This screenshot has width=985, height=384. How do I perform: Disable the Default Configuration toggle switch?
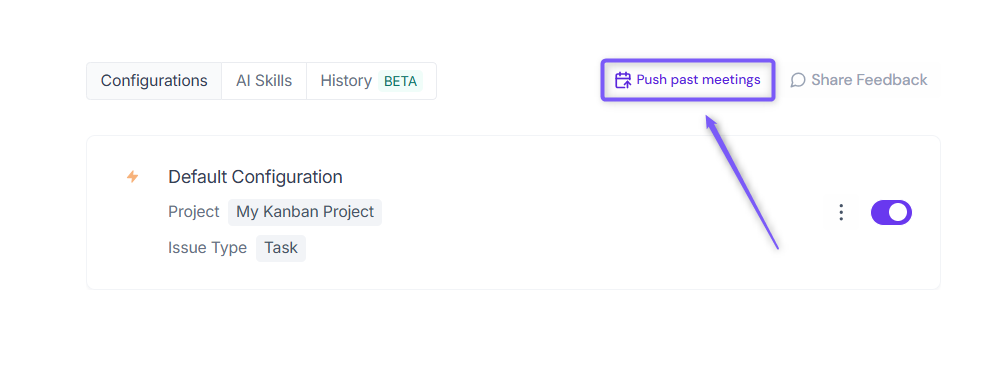891,212
